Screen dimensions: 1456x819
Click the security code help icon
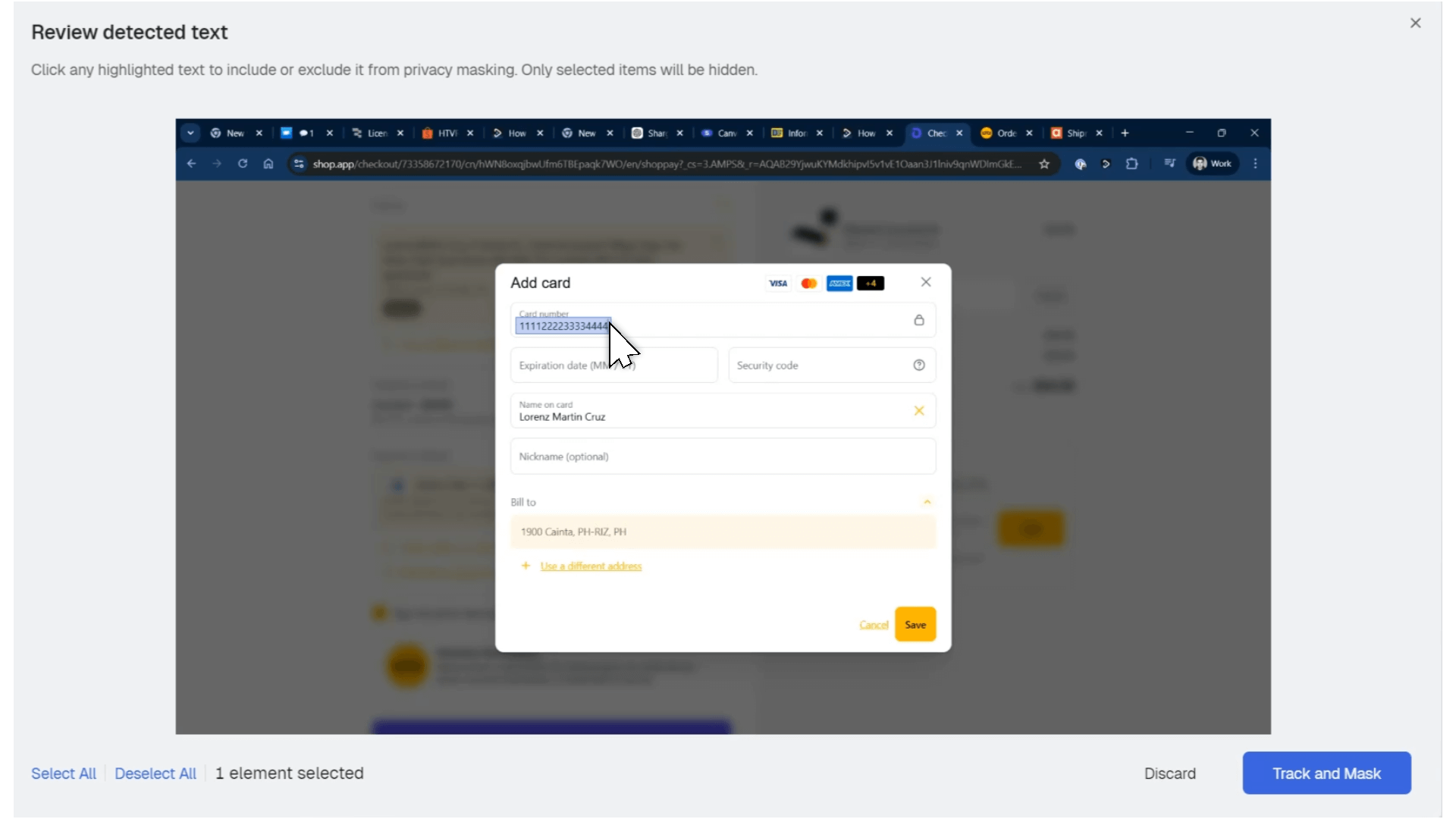(919, 366)
